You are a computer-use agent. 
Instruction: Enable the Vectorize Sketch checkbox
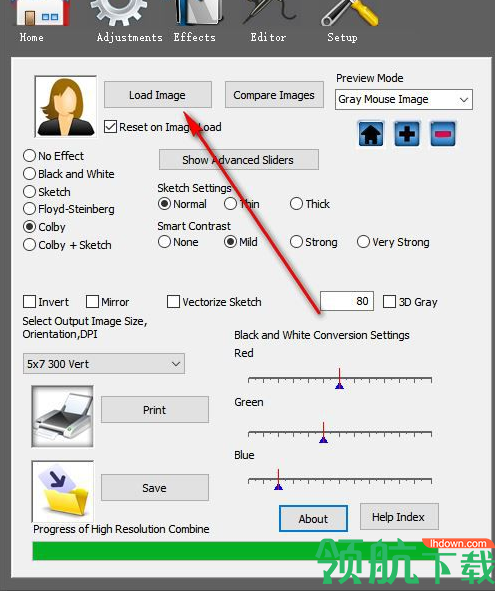pos(173,302)
